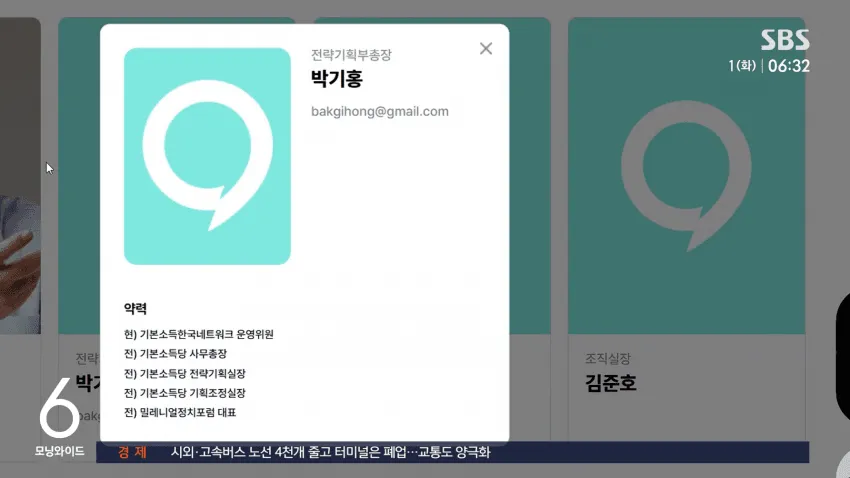The image size is (850, 478).
Task: Select 현) 기본소득한국네트워크 운영위원 line
Action: click(199, 334)
